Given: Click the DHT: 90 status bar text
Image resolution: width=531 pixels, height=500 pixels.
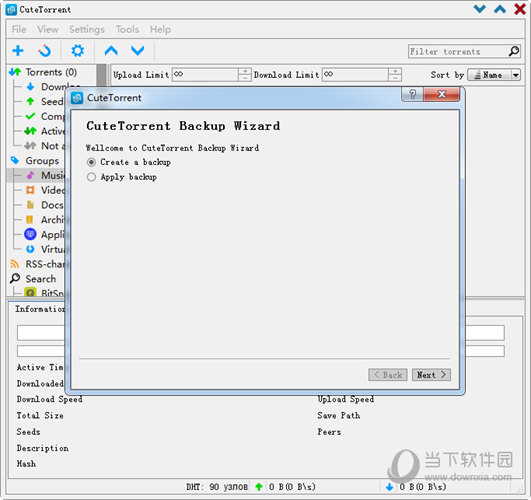Looking at the screenshot, I should click(217, 487).
